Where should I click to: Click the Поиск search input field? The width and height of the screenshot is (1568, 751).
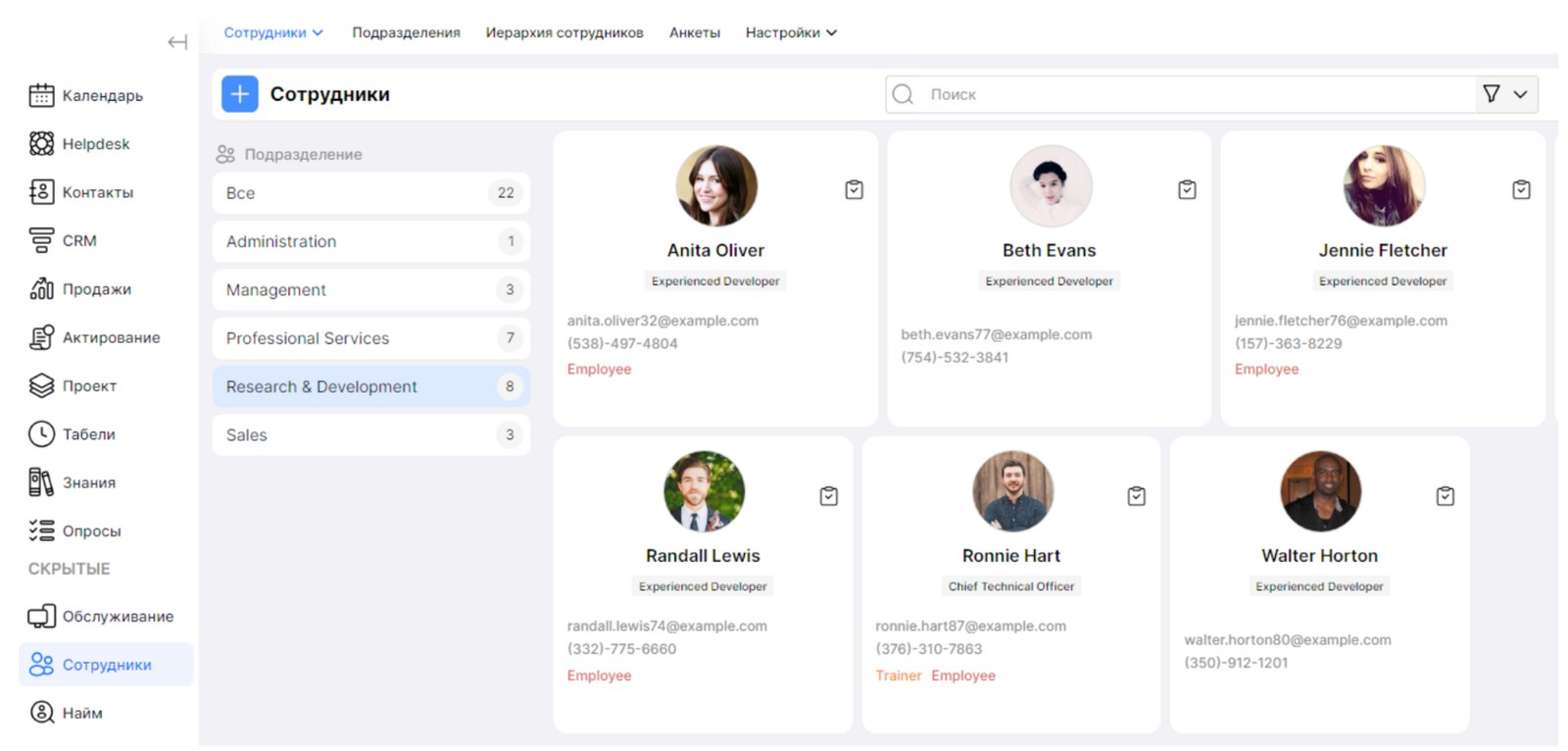(1181, 94)
